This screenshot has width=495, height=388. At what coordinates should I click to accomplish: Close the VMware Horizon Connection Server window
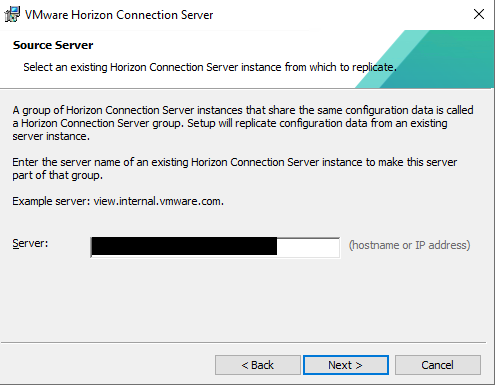pyautogui.click(x=479, y=14)
